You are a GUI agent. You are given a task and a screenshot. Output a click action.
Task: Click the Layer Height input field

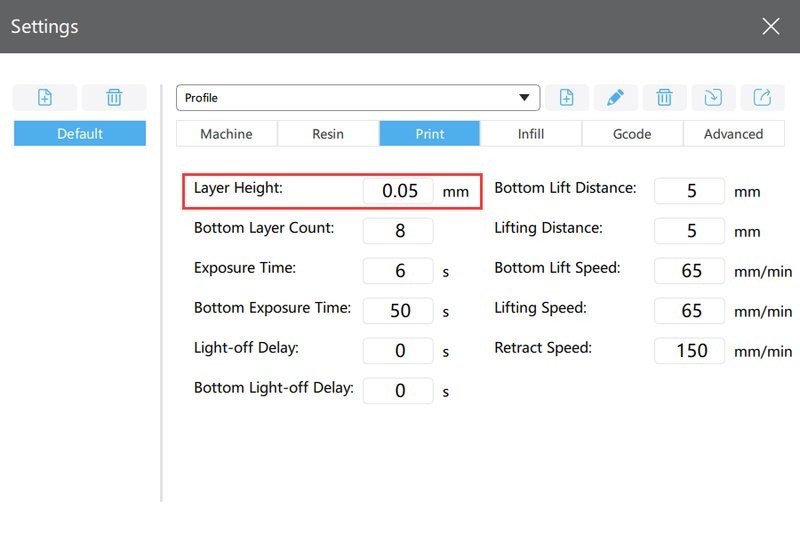point(399,191)
